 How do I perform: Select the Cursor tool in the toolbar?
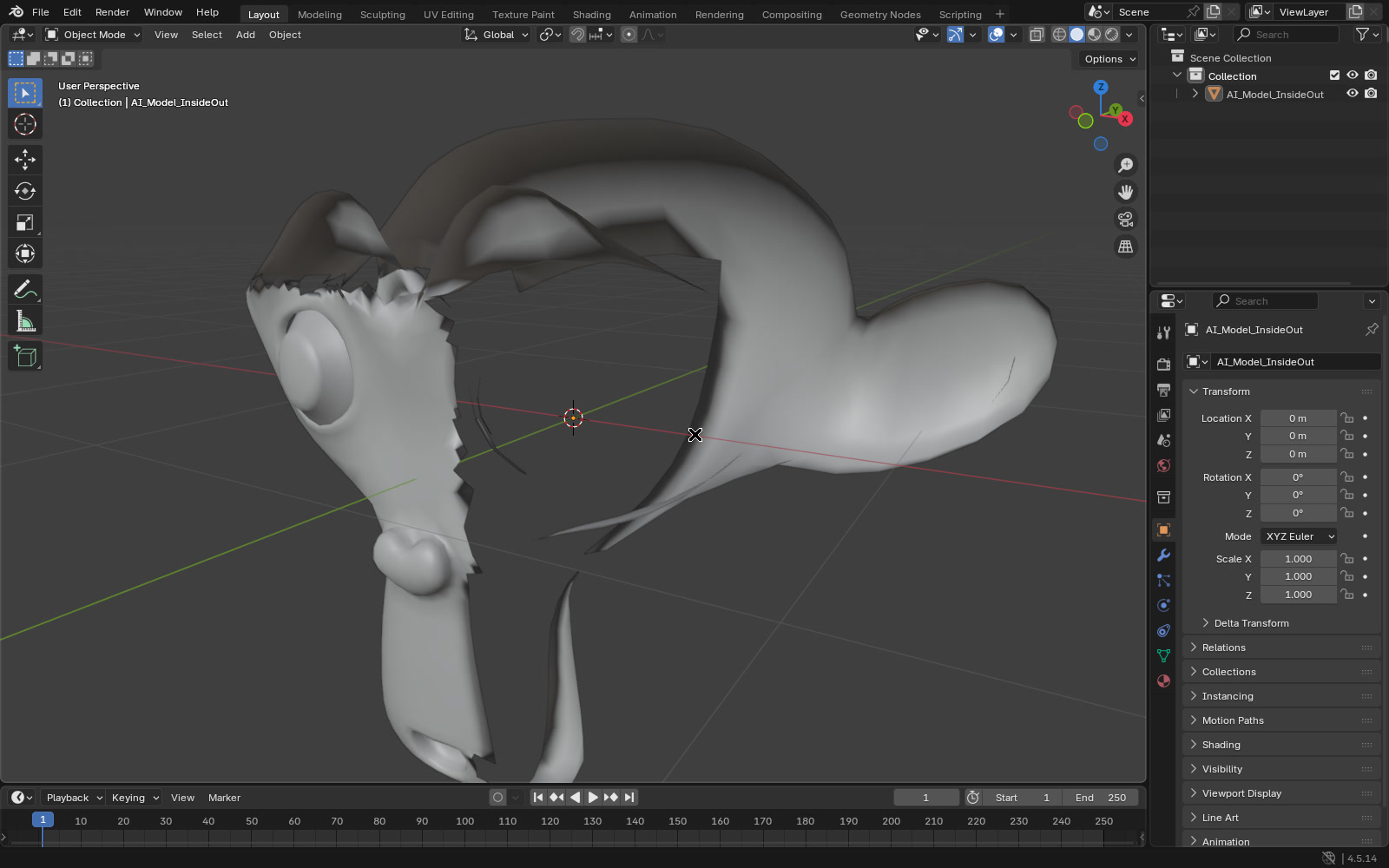click(x=25, y=124)
